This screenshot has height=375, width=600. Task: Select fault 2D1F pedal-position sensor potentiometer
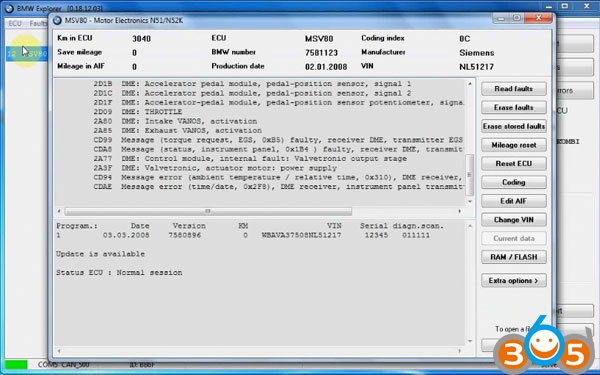click(x=279, y=103)
